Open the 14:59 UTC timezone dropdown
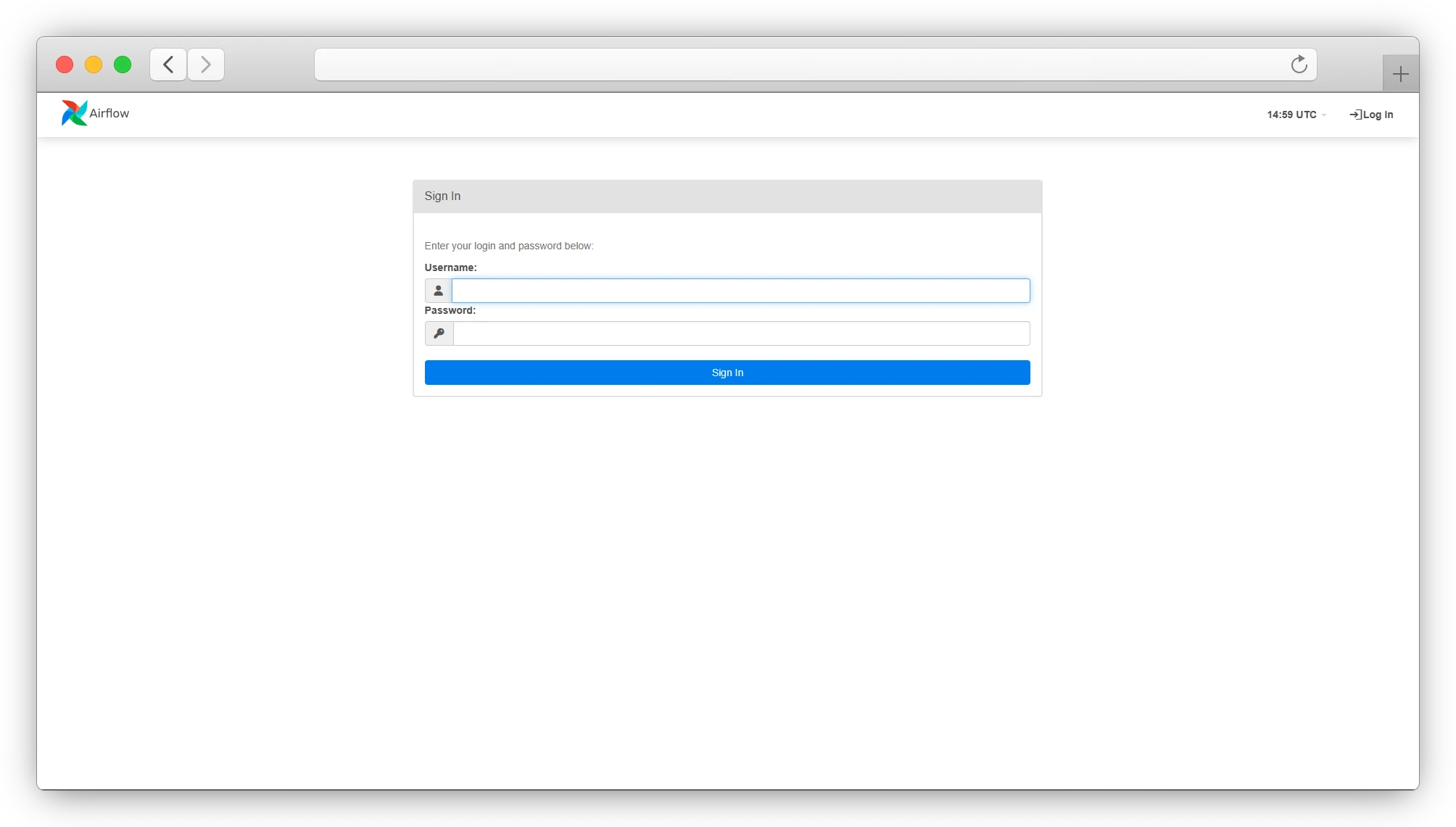This screenshot has width=1456, height=827. [x=1291, y=114]
